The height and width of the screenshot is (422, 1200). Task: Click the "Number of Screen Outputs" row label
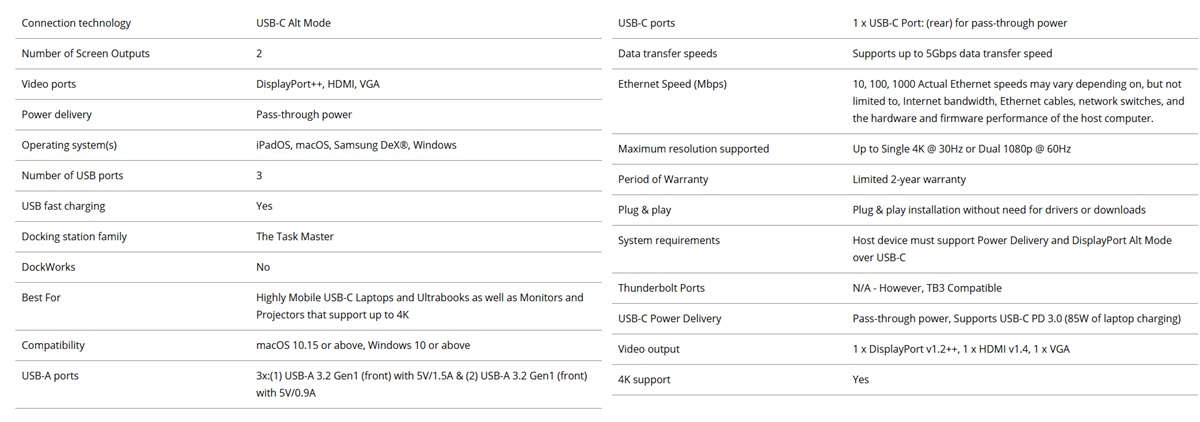85,54
